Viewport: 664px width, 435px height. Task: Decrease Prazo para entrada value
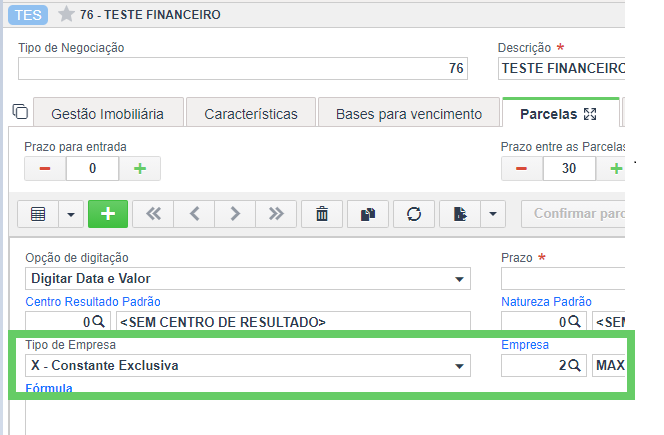pyautogui.click(x=45, y=168)
